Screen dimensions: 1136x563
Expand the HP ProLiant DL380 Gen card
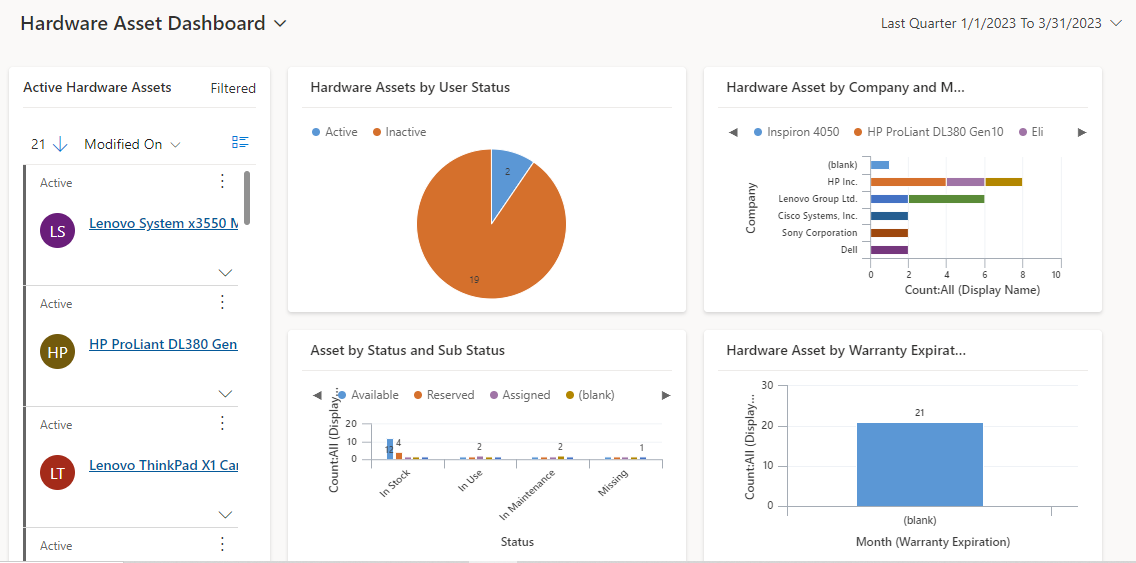pos(225,394)
